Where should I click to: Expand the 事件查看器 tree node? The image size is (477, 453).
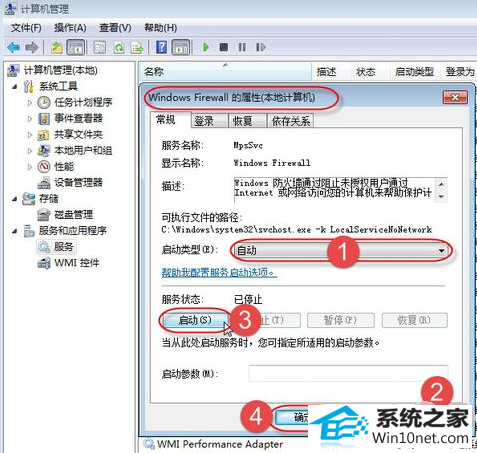[x=30, y=119]
